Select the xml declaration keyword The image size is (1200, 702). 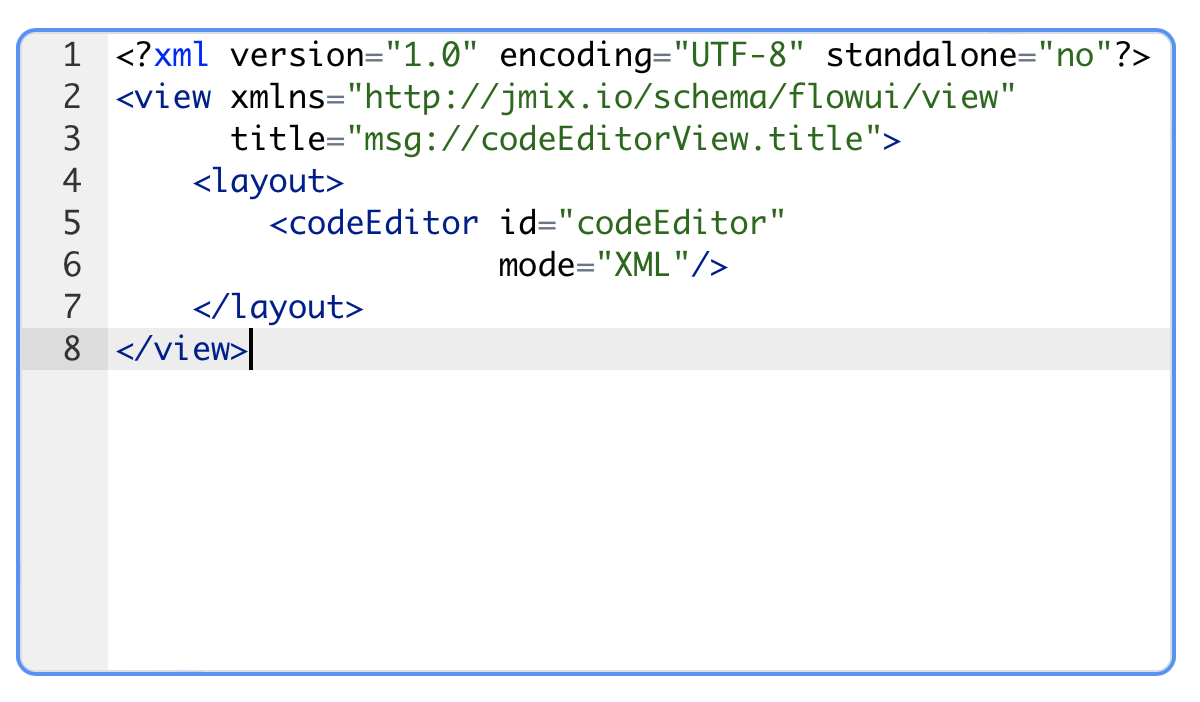[181, 55]
